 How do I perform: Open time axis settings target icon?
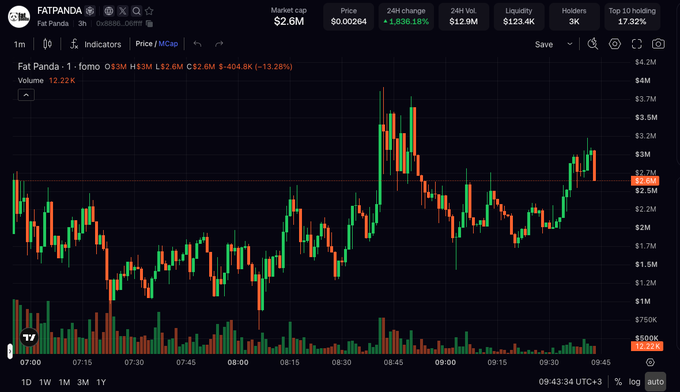(x=650, y=362)
